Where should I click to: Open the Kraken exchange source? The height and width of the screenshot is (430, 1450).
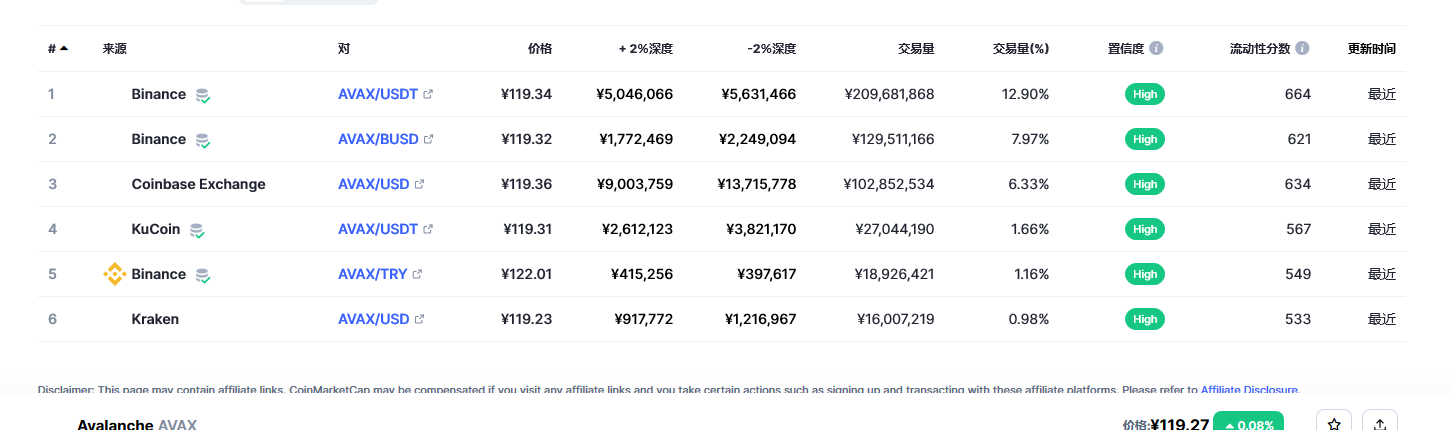pos(155,319)
